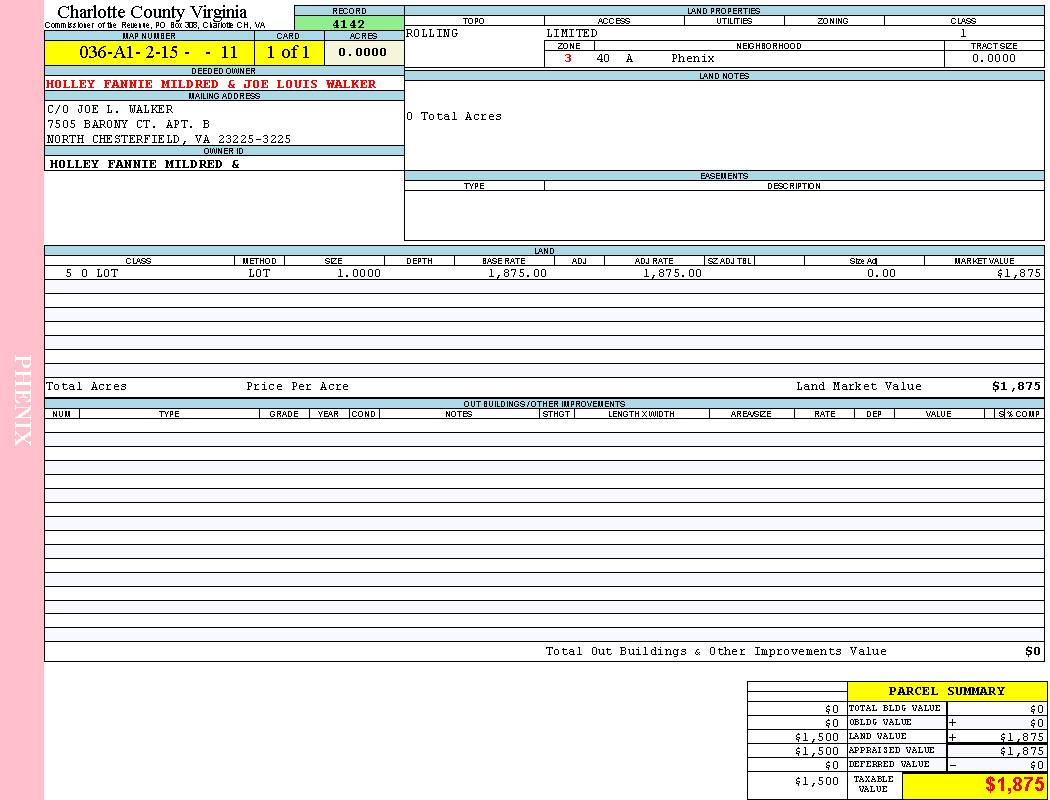Click the pink PHENIX side banner
1050x800 pixels.
coord(22,400)
